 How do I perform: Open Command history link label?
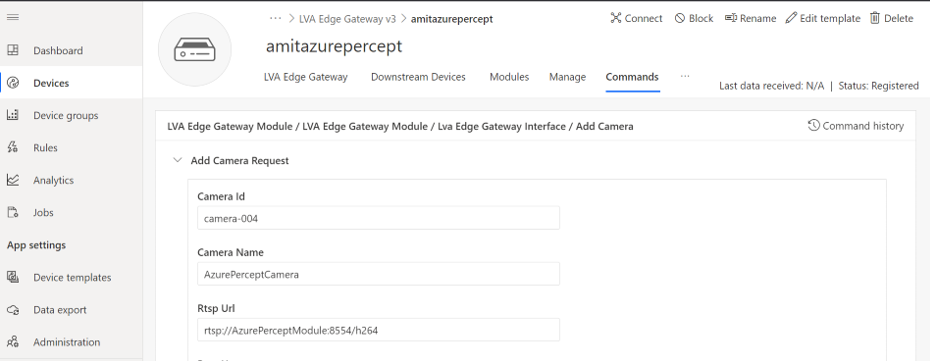click(863, 126)
